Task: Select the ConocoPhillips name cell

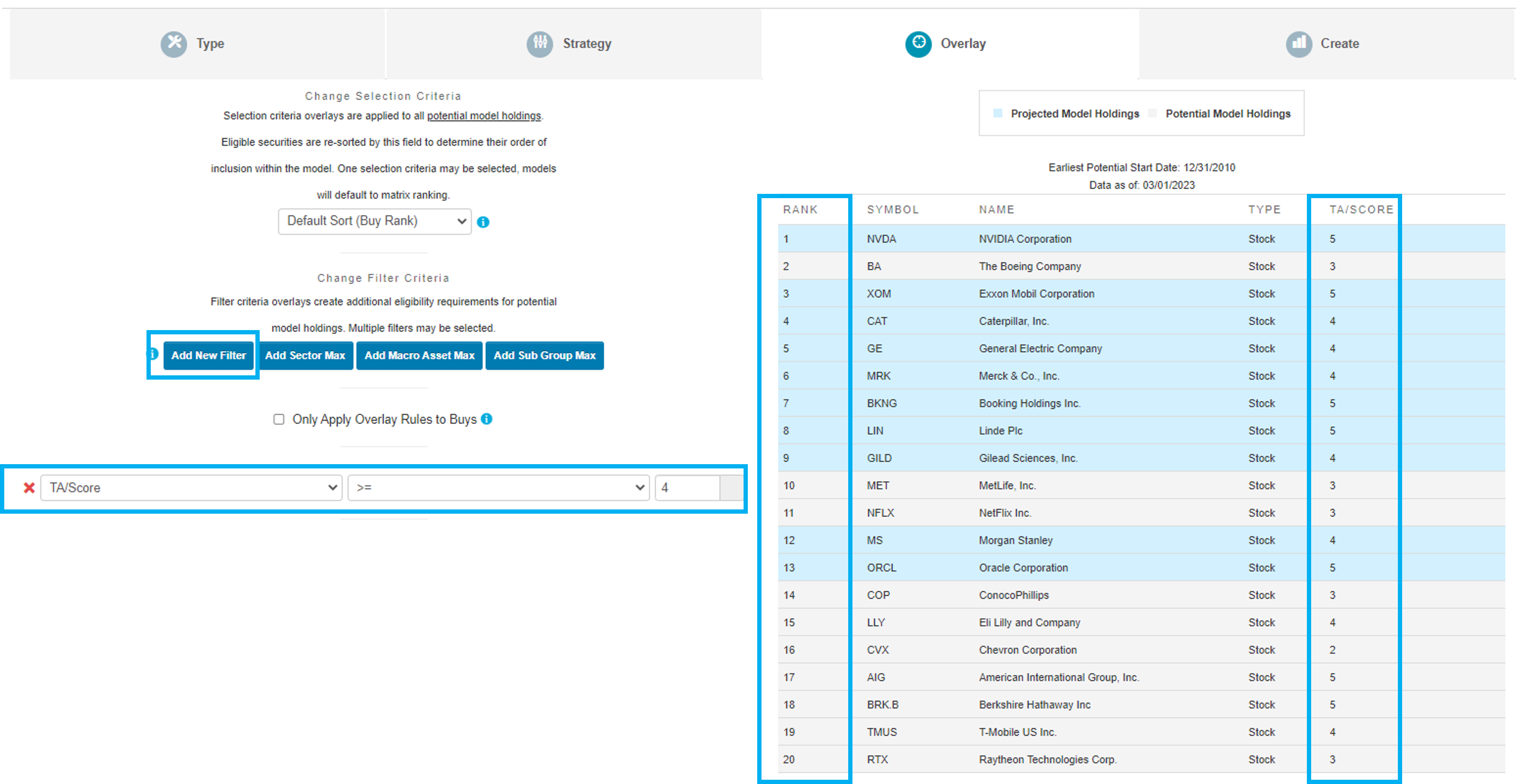Action: click(1014, 595)
